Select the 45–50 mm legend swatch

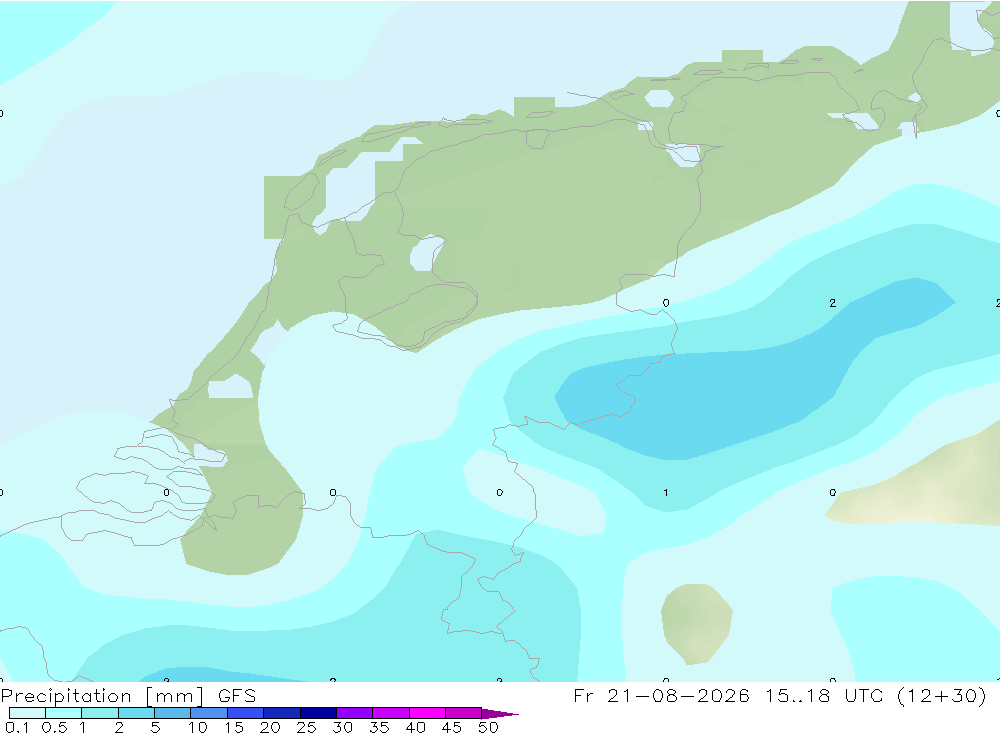coord(464,713)
